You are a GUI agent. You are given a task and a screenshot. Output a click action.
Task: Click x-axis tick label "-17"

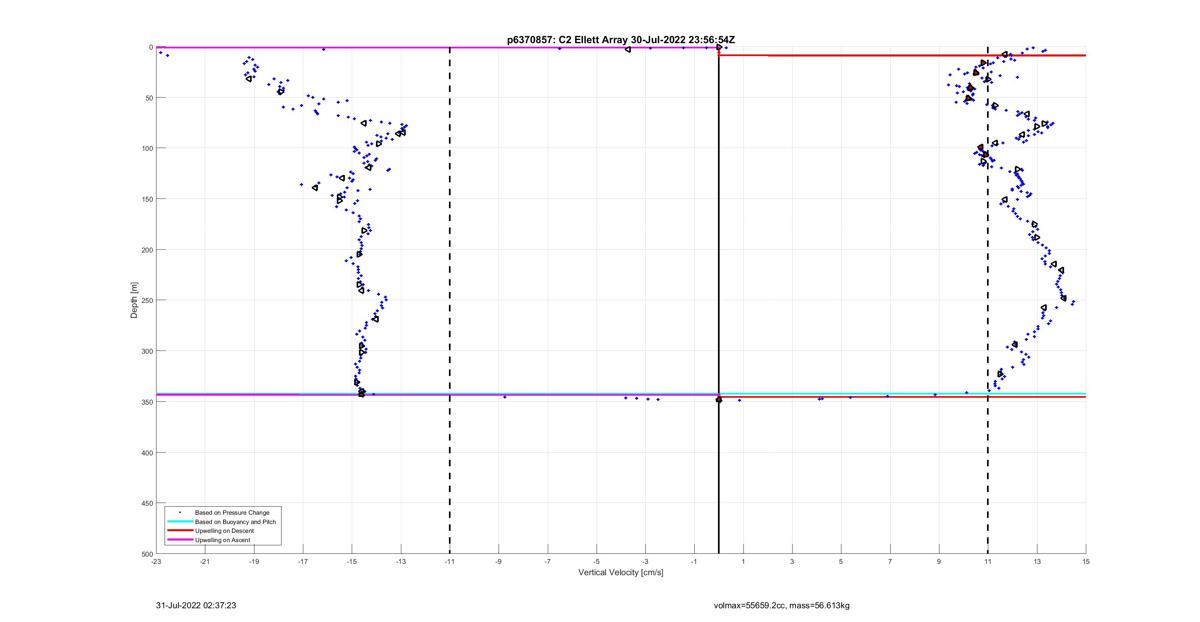point(303,561)
